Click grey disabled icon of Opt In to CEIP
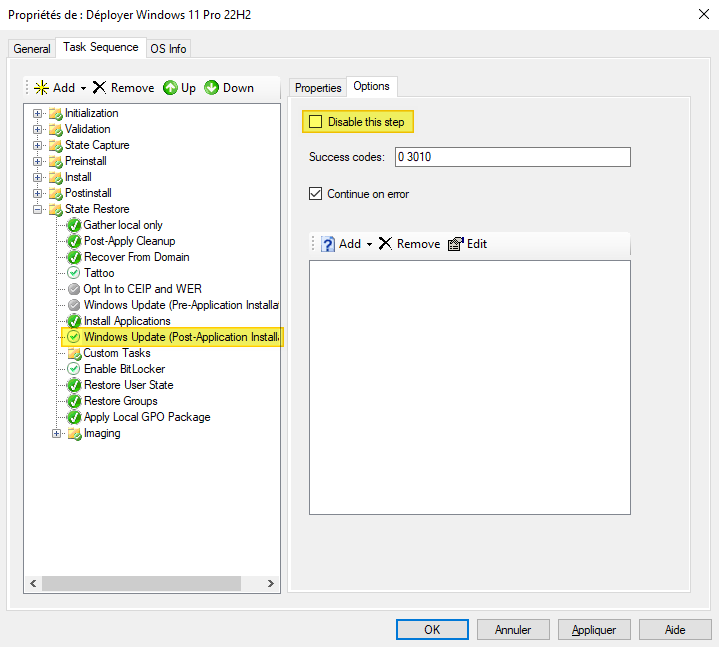Viewport: 719px width, 647px height. (73, 289)
